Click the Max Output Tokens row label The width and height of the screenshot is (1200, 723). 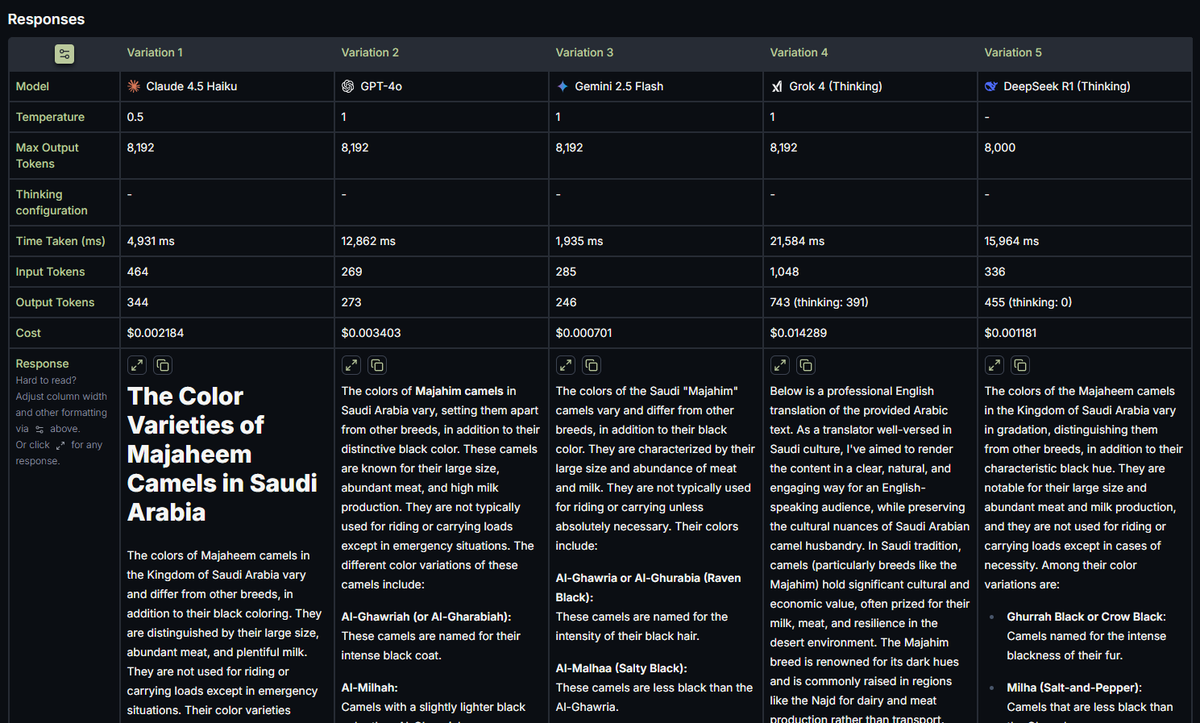tap(47, 155)
